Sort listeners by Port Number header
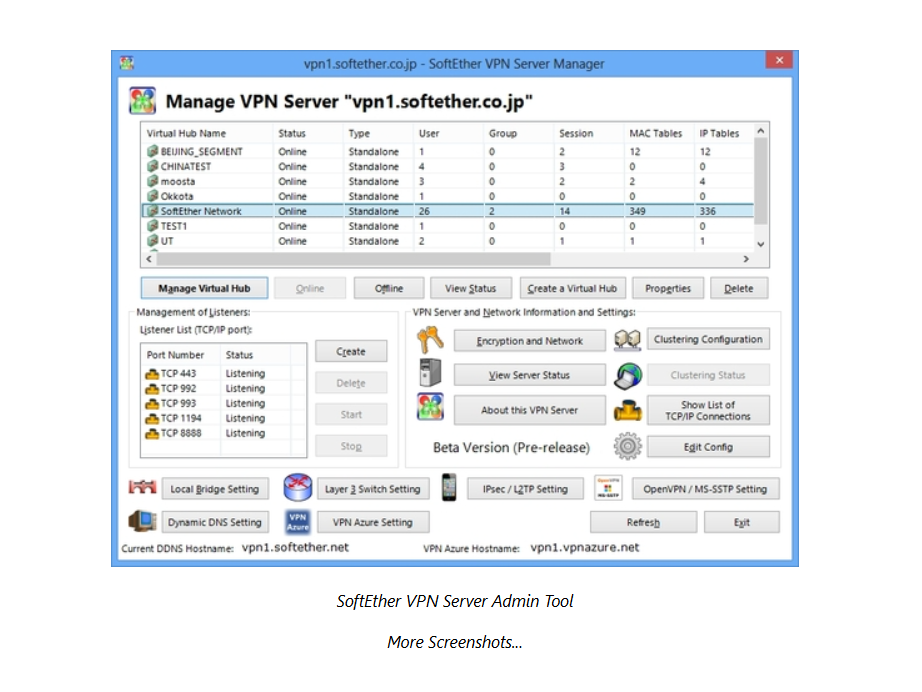Screen dimensions: 922x692 (x=181, y=355)
